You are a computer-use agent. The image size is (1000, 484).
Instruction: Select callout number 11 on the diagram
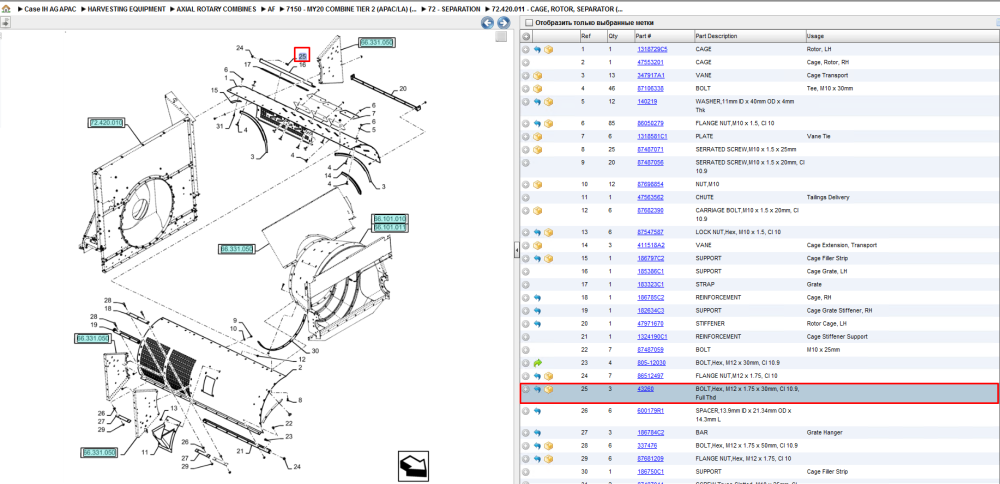tap(144, 452)
